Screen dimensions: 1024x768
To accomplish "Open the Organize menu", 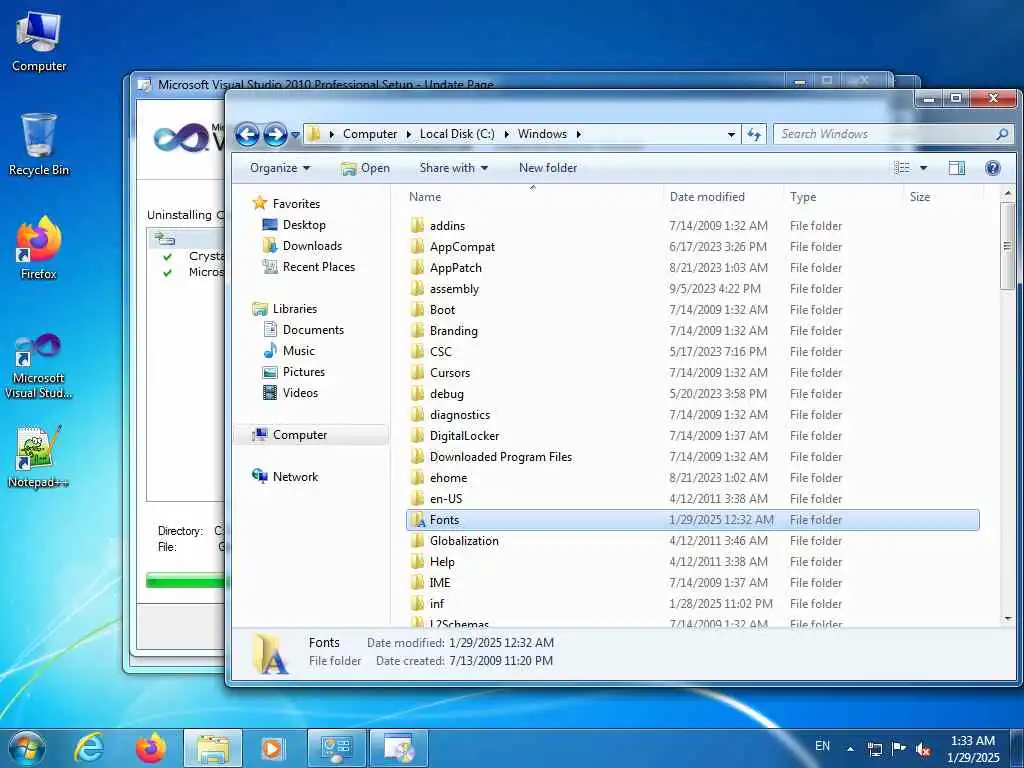I will coord(280,168).
